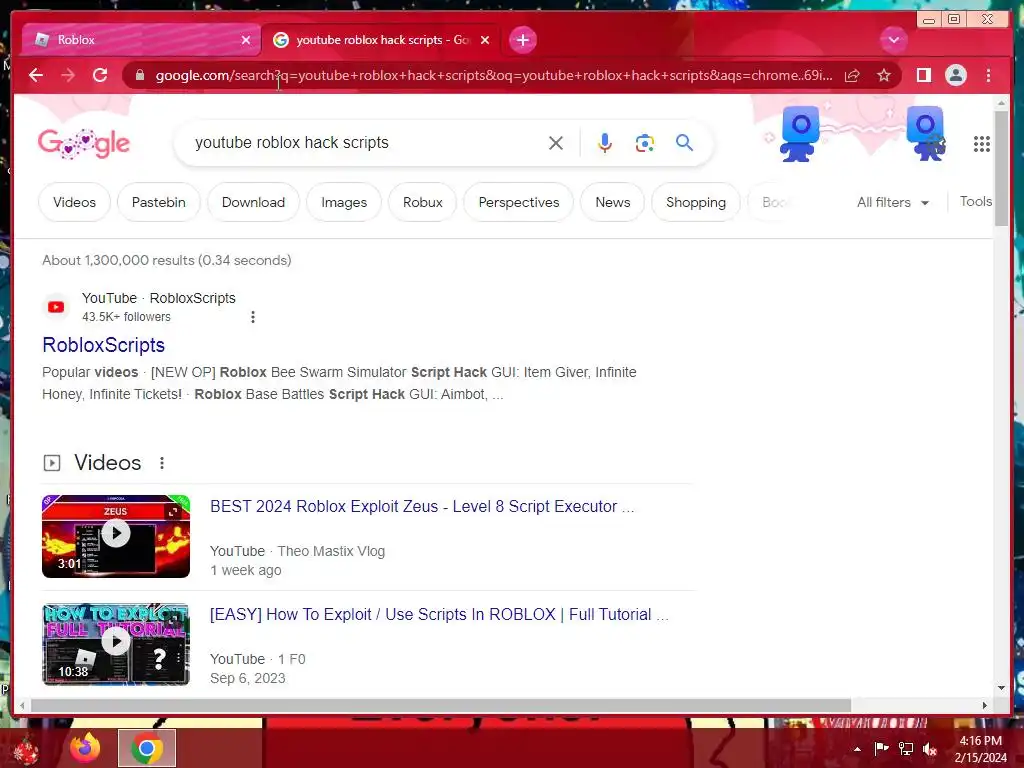1024x768 pixels.
Task: Play the How To Exploit tutorial thumbnail
Action: coord(116,644)
